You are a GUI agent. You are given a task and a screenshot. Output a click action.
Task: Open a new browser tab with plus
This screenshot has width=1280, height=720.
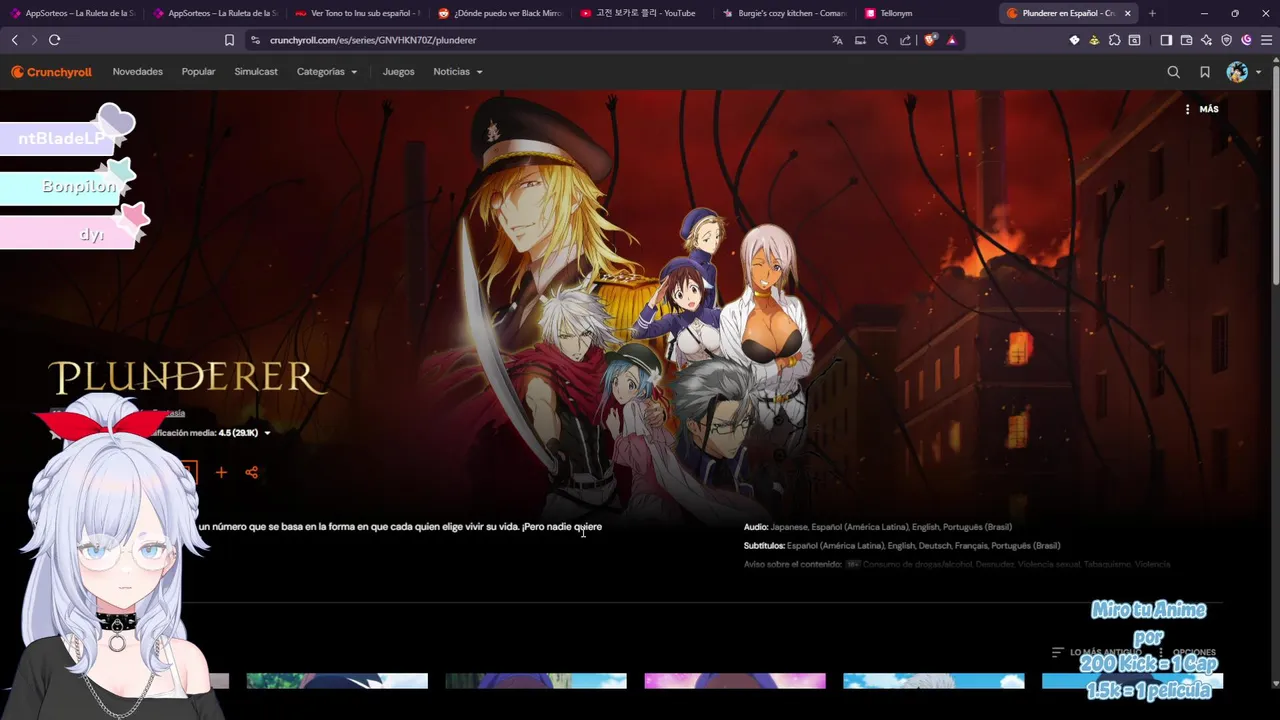pyautogui.click(x=1152, y=13)
